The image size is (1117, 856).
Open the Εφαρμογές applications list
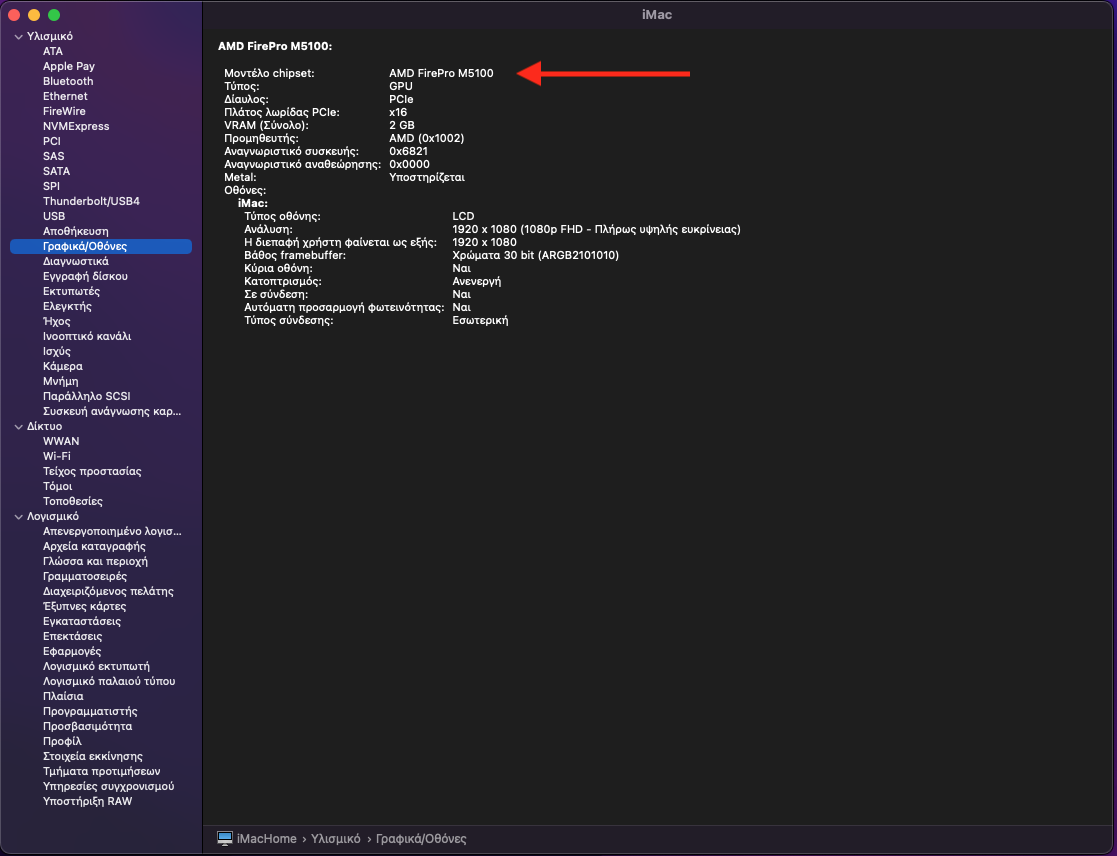(72, 651)
